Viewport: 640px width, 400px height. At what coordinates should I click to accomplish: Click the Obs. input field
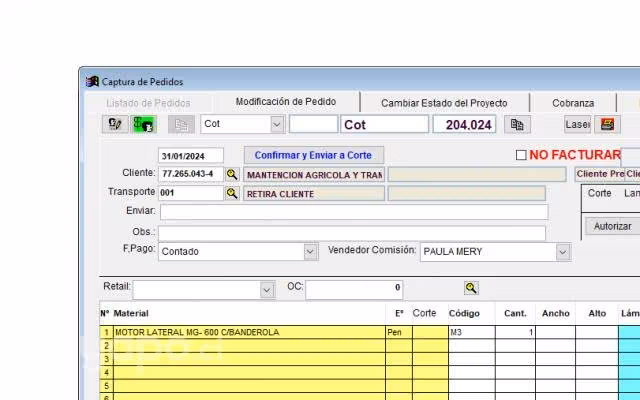[352, 233]
